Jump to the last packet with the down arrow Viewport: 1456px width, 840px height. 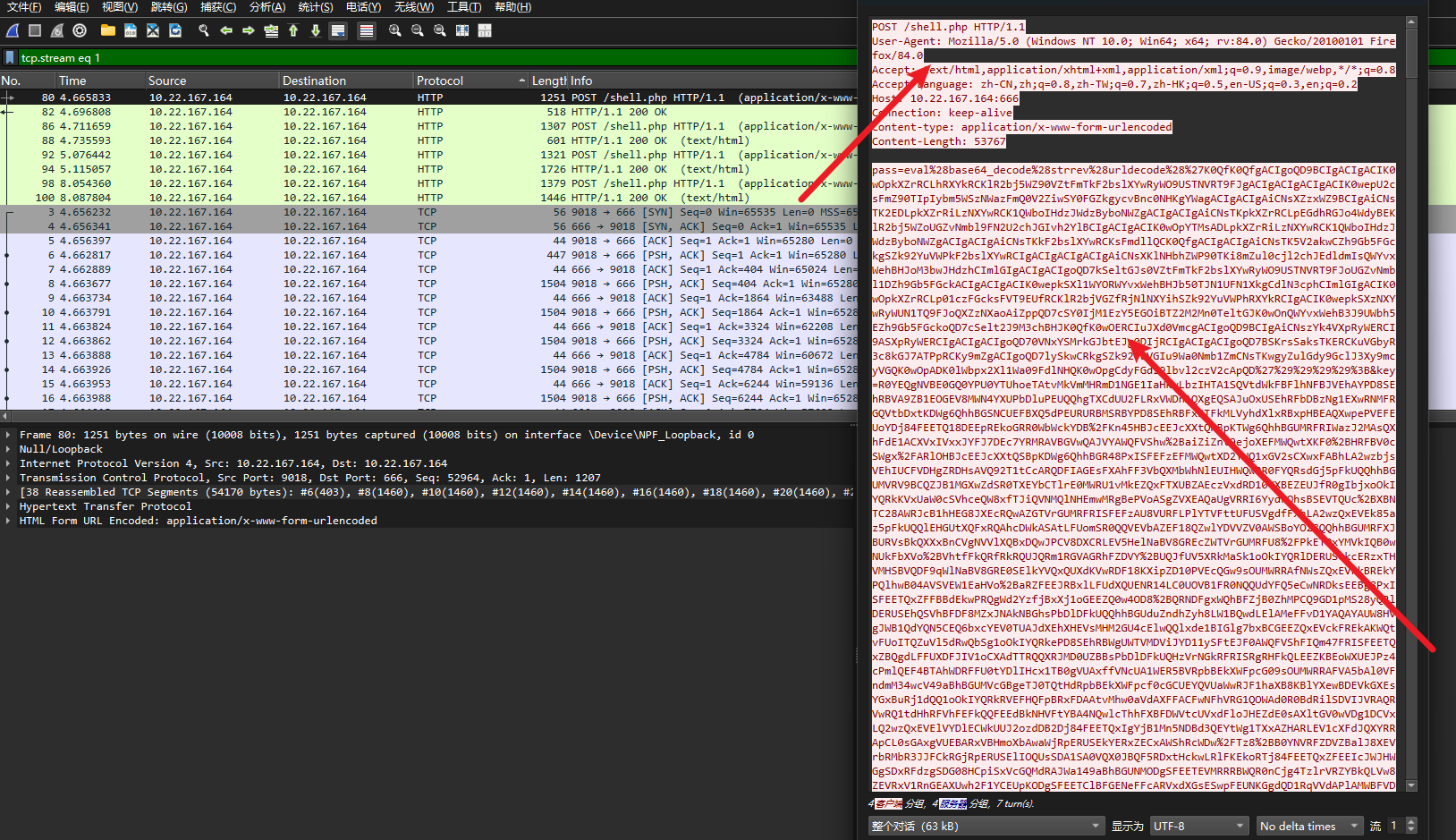coord(316,30)
